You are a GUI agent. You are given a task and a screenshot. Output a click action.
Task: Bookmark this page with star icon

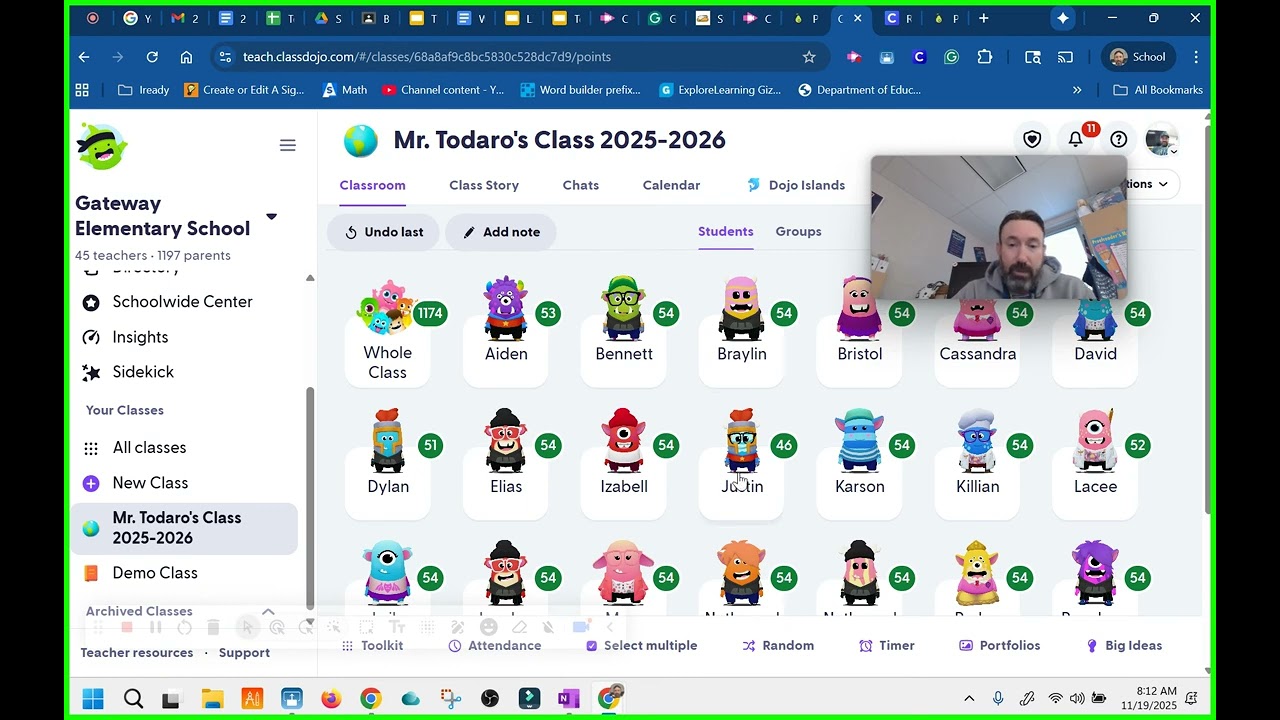point(809,57)
